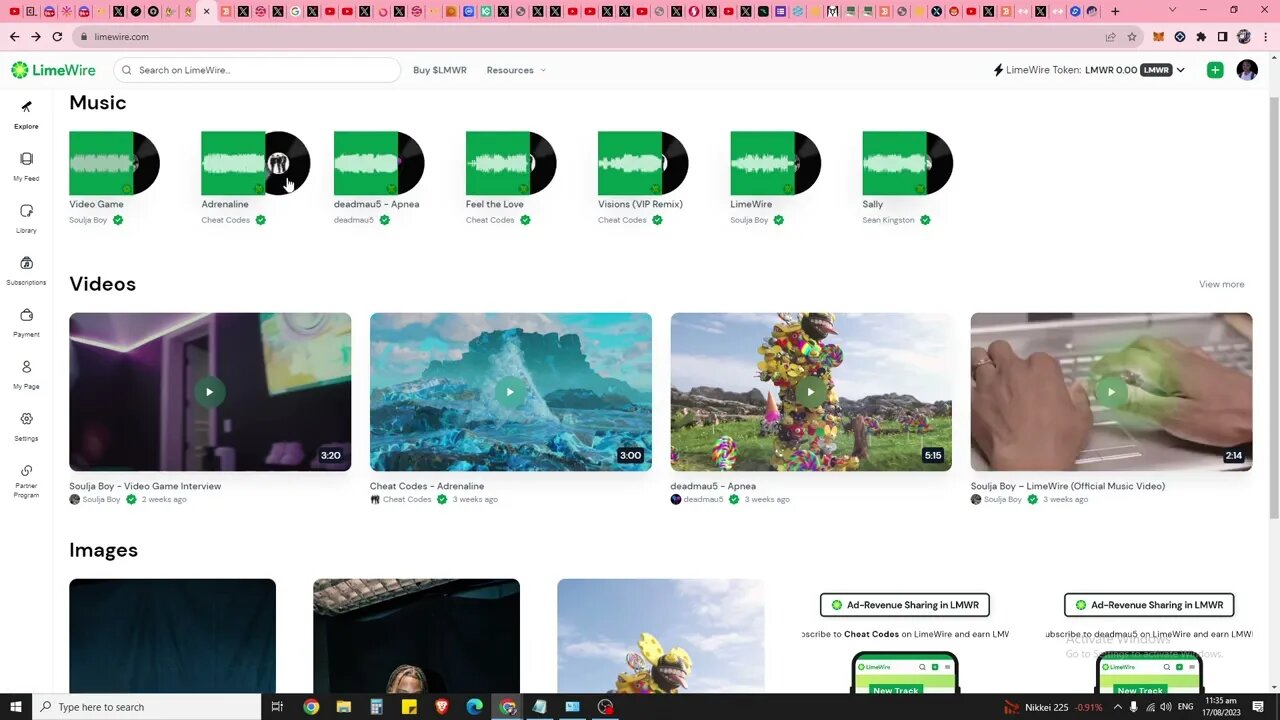Viewport: 1280px width, 720px height.
Task: Click View more for Videos
Action: [1222, 284]
